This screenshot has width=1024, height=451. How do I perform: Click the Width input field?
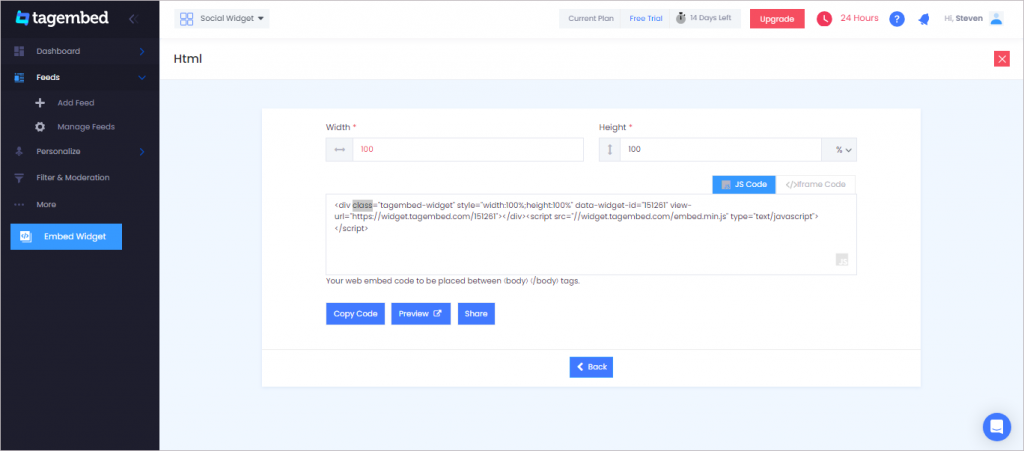(x=468, y=149)
